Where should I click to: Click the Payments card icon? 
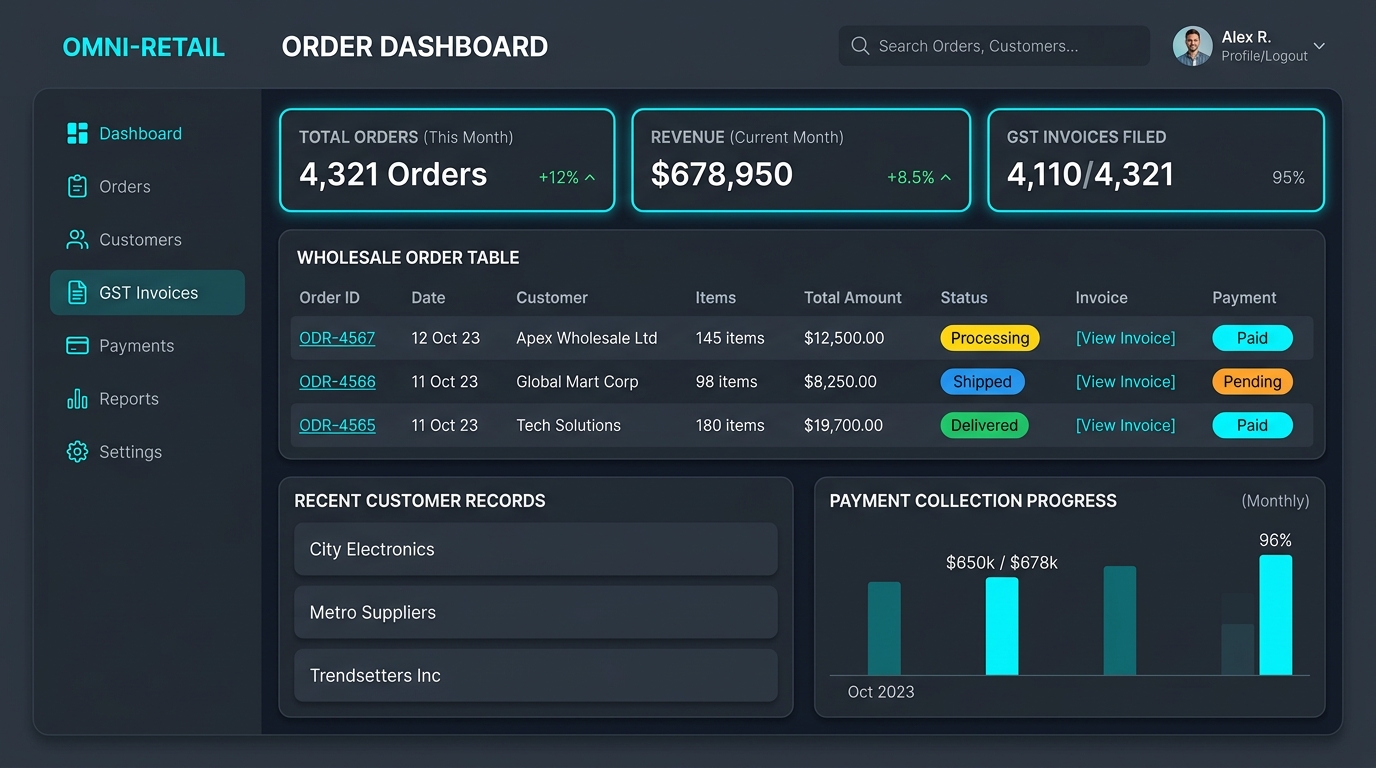pos(77,345)
